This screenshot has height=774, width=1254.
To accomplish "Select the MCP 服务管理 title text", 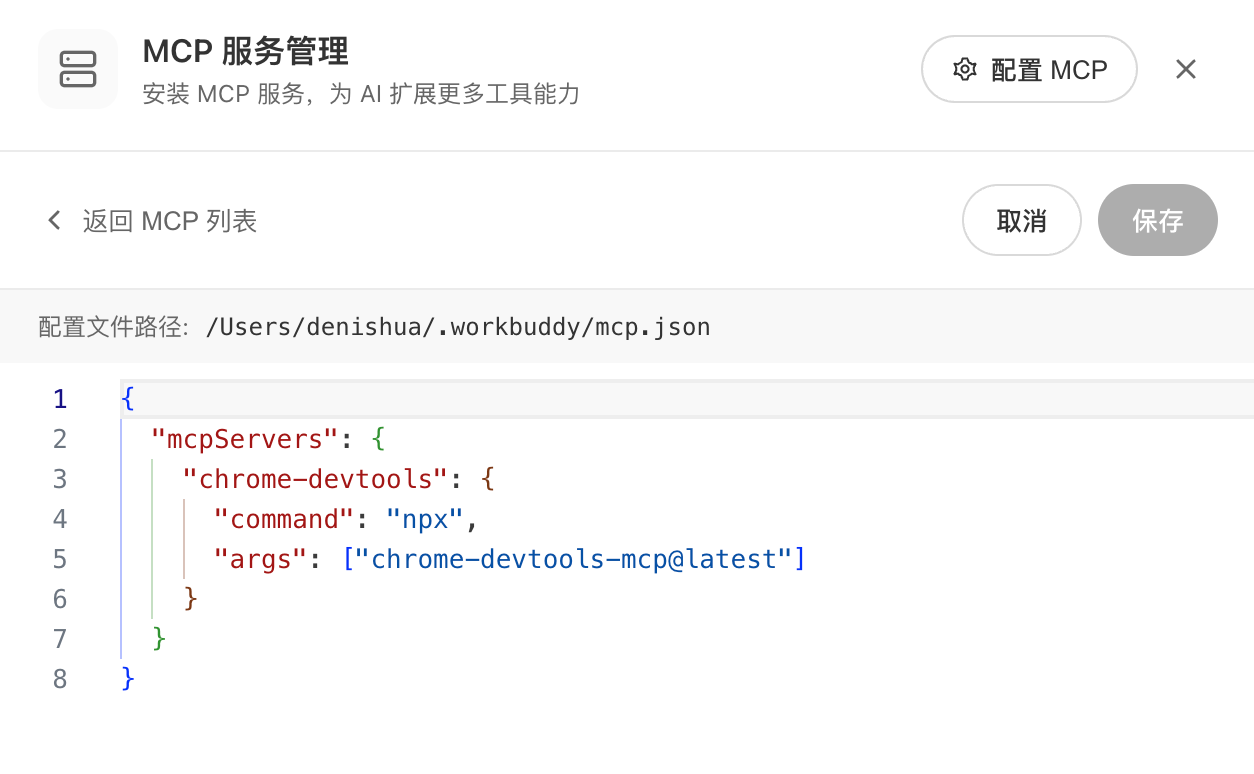I will pyautogui.click(x=246, y=51).
